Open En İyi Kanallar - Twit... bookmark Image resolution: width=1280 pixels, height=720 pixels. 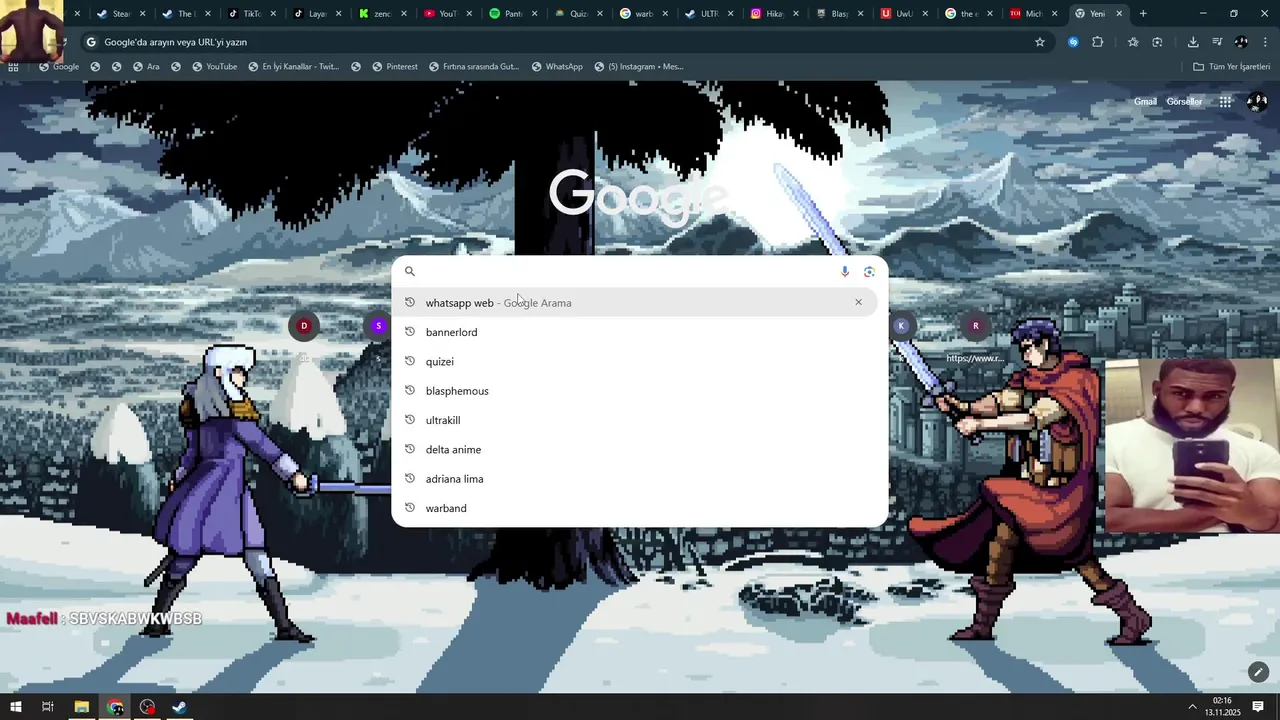[294, 66]
